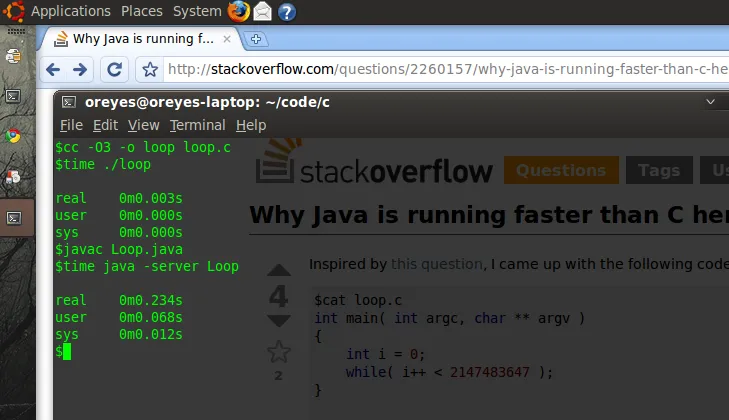The width and height of the screenshot is (729, 420).
Task: Bookmark page with the star icon
Action: (x=150, y=70)
